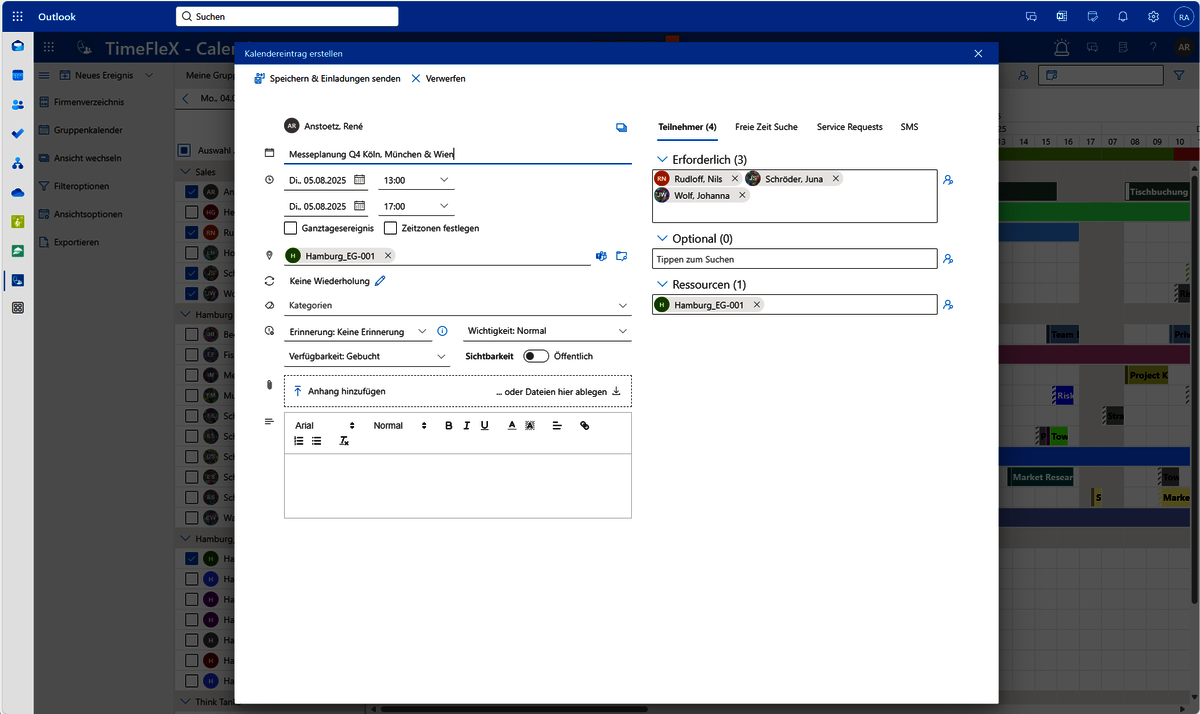The image size is (1200, 714).
Task: Open the notifications bell in Outlook header
Action: coord(1123,17)
